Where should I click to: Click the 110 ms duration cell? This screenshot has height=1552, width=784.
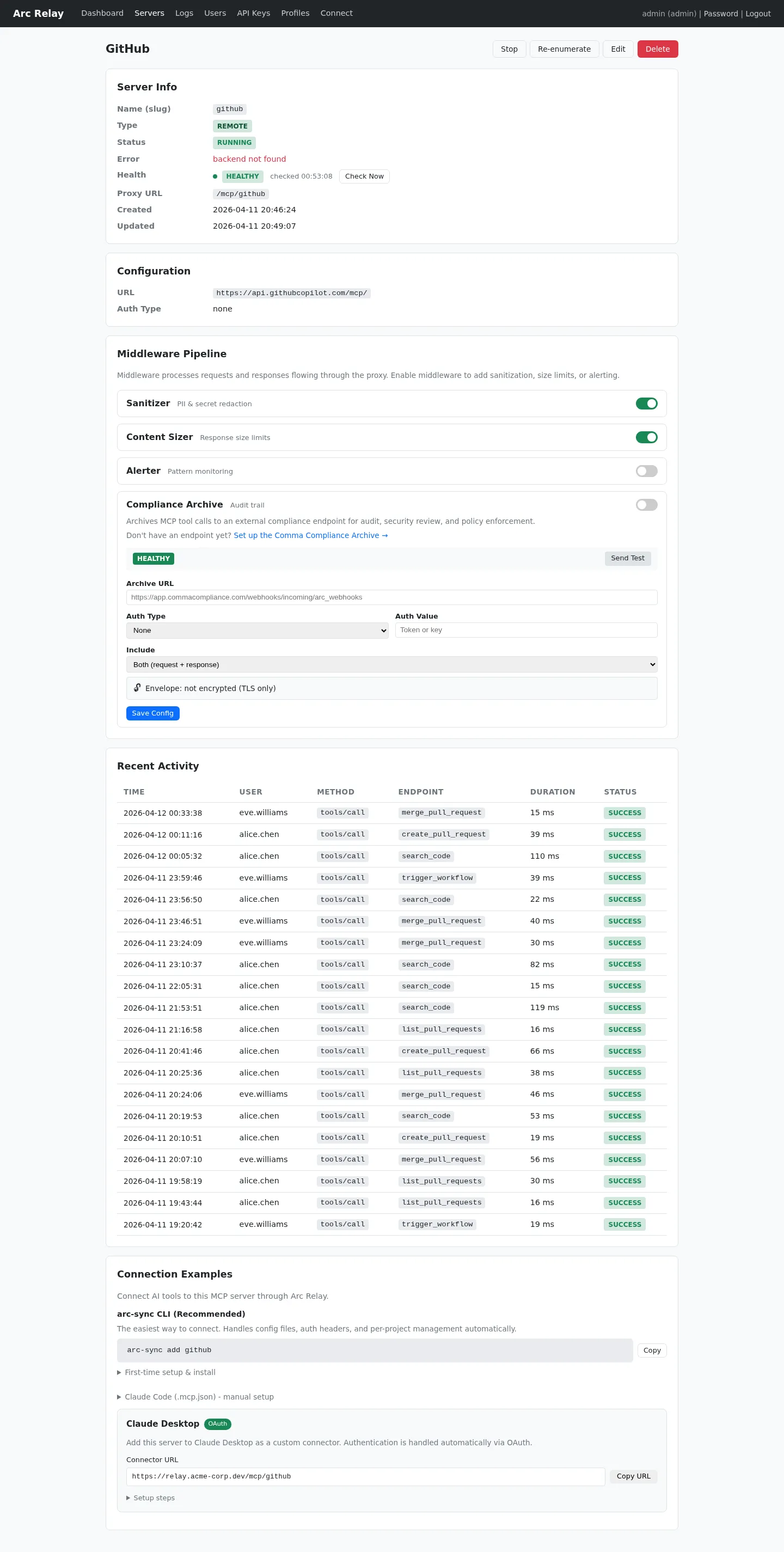[x=544, y=856]
